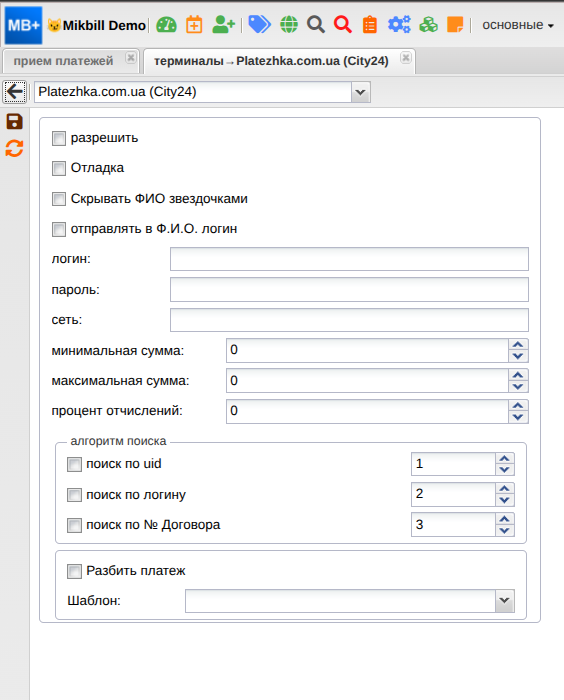Open the green dashboard gauge icon
The height and width of the screenshot is (700, 564).
pos(167,25)
